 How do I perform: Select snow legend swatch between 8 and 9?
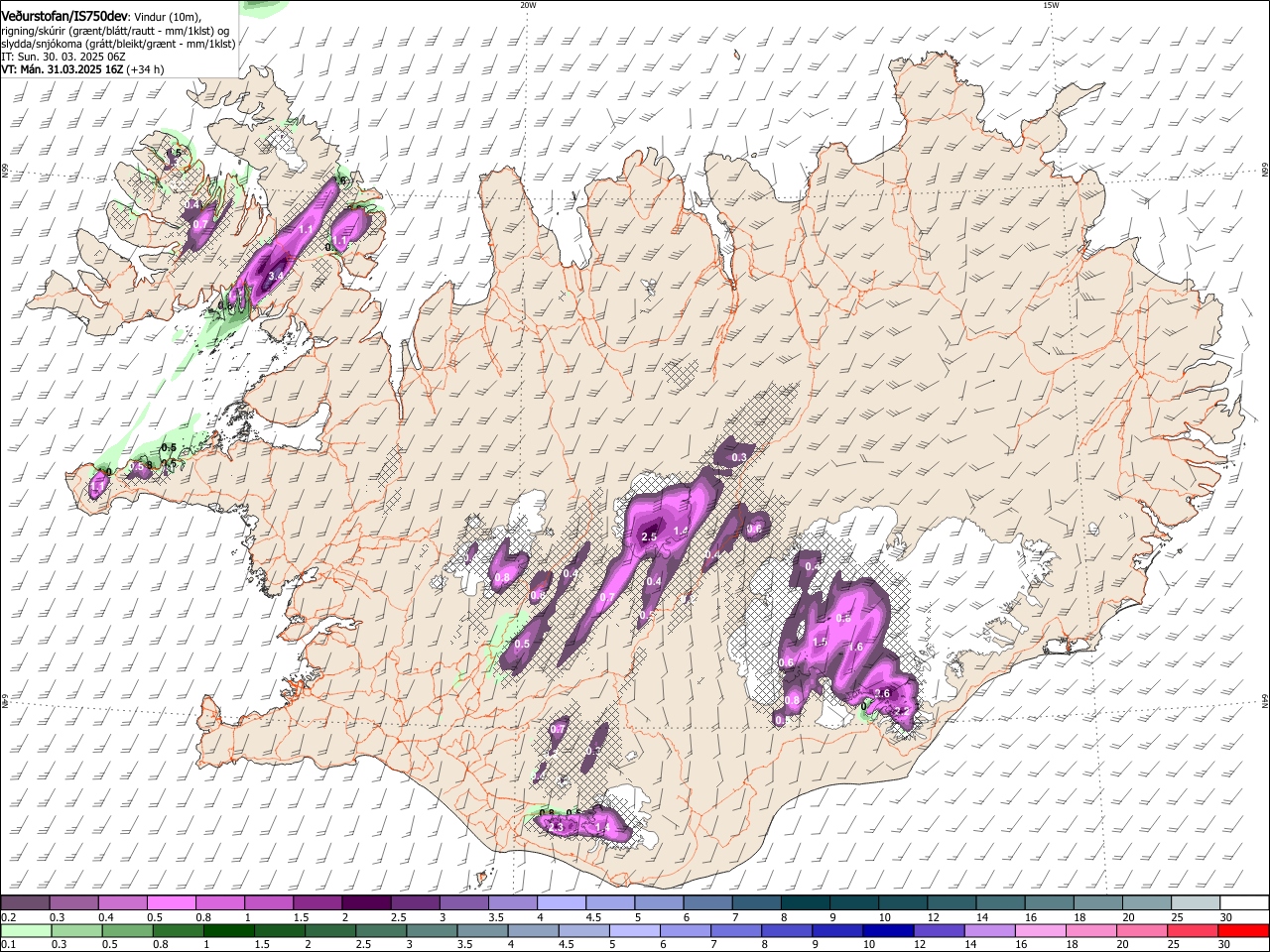pos(806,903)
